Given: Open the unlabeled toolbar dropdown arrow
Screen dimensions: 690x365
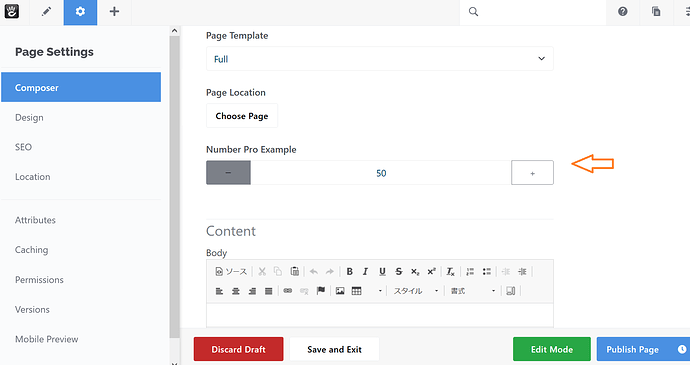Looking at the screenshot, I should click(380, 291).
